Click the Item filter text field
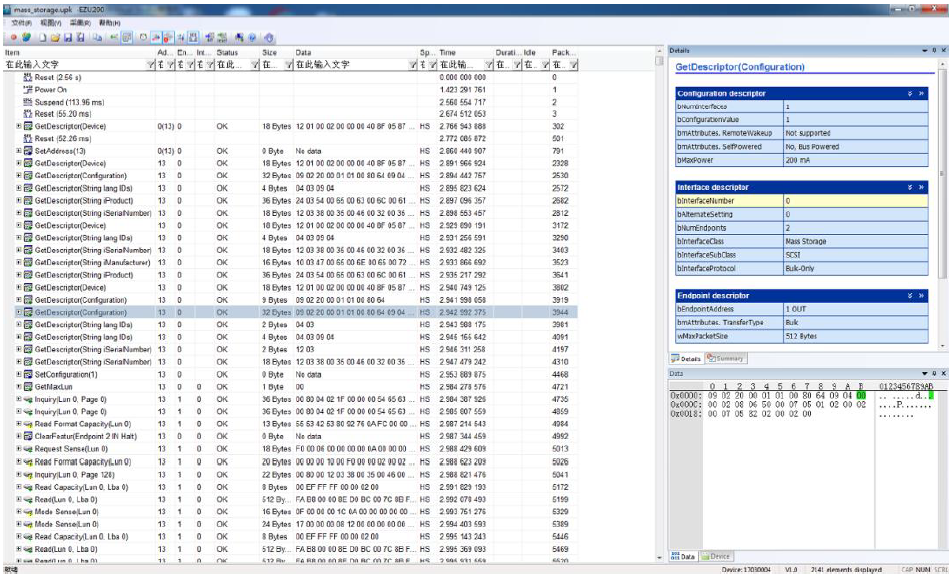952x576 pixels. pos(75,65)
